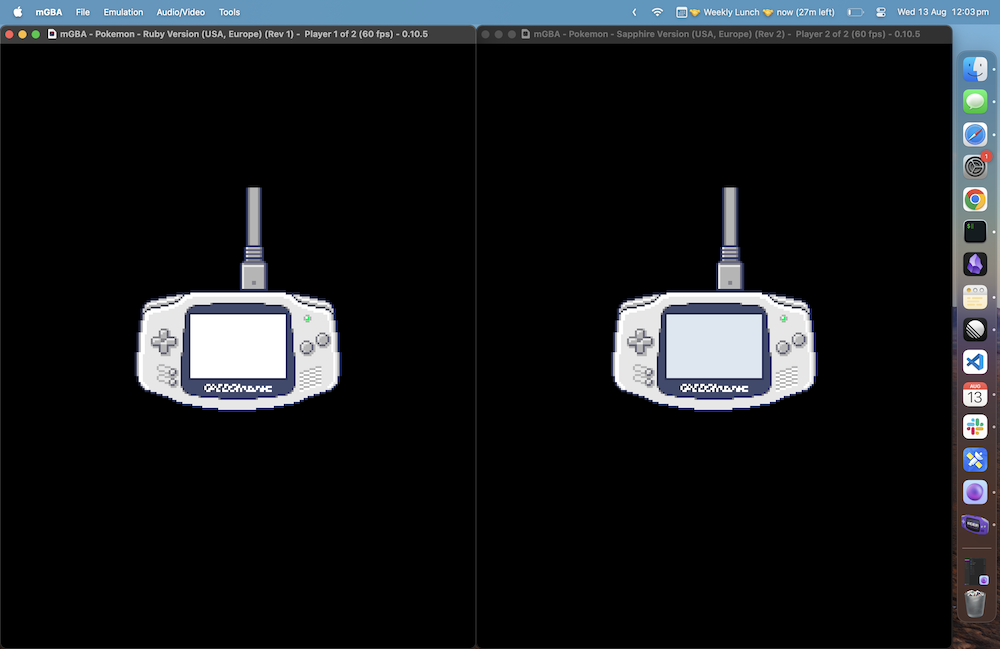Expand hidden menu bar items chevron
Viewport: 1000px width, 649px height.
pos(634,12)
